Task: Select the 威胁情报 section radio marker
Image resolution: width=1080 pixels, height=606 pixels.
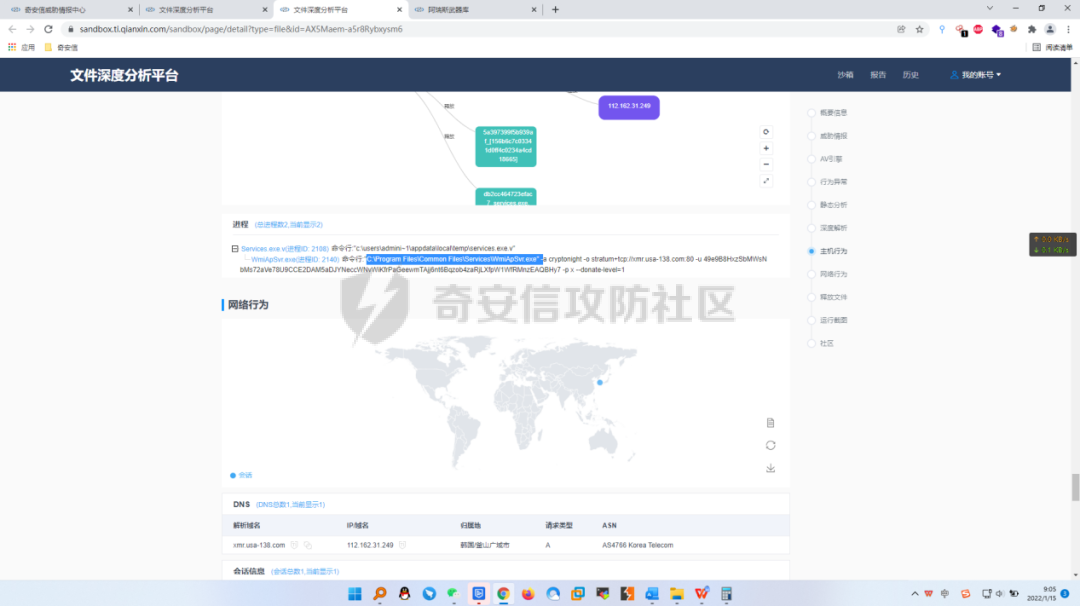Action: 811,135
